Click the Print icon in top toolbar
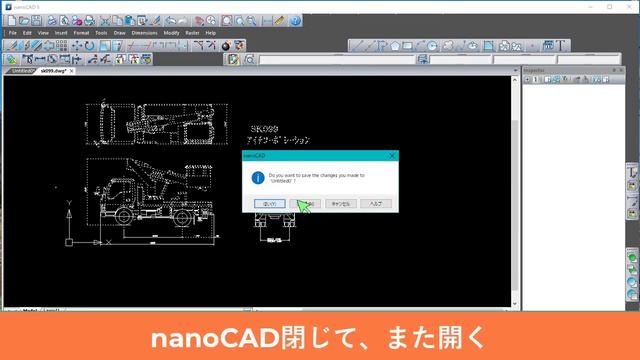 click(52, 20)
